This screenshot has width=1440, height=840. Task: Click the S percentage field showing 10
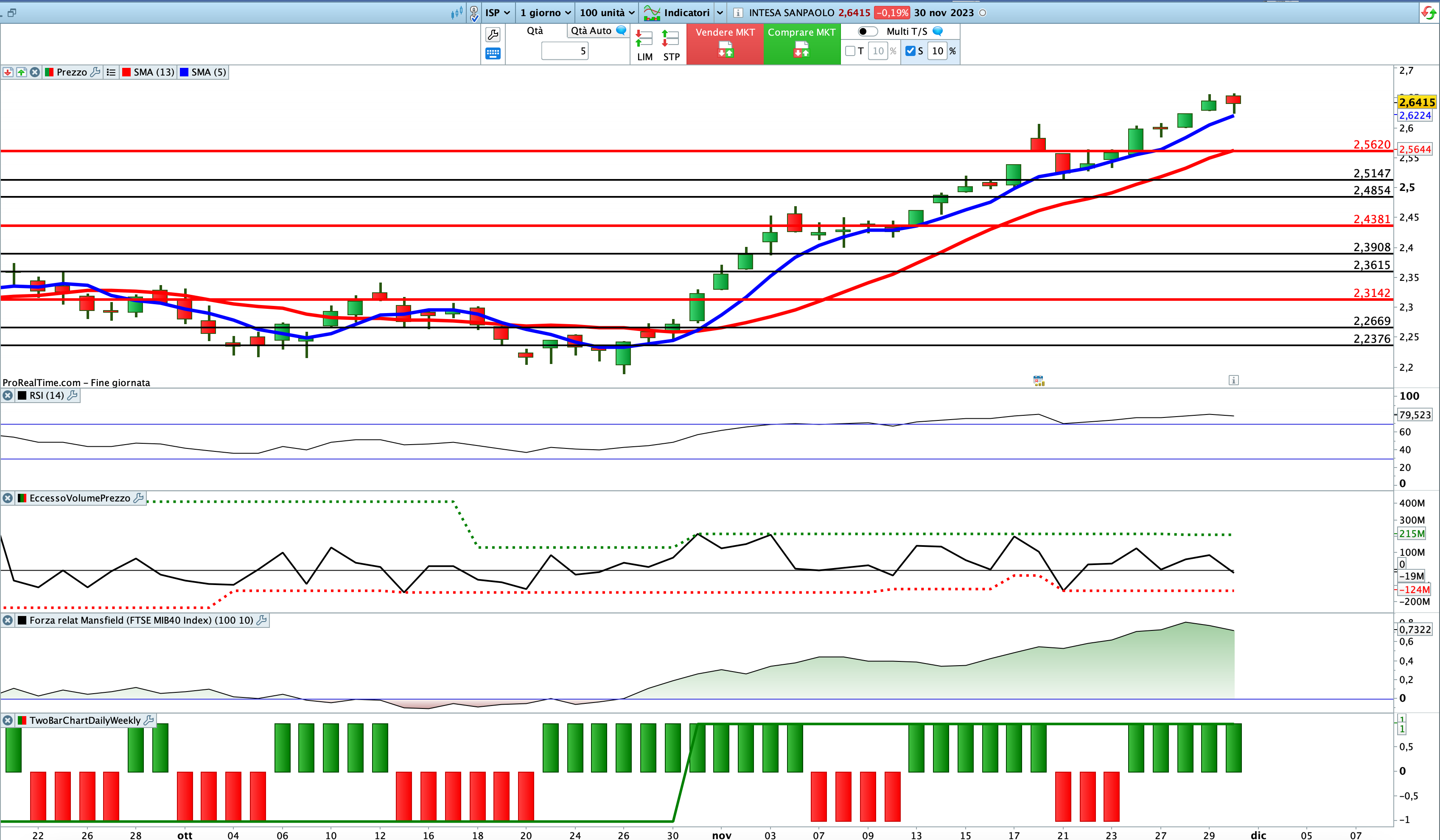[937, 51]
